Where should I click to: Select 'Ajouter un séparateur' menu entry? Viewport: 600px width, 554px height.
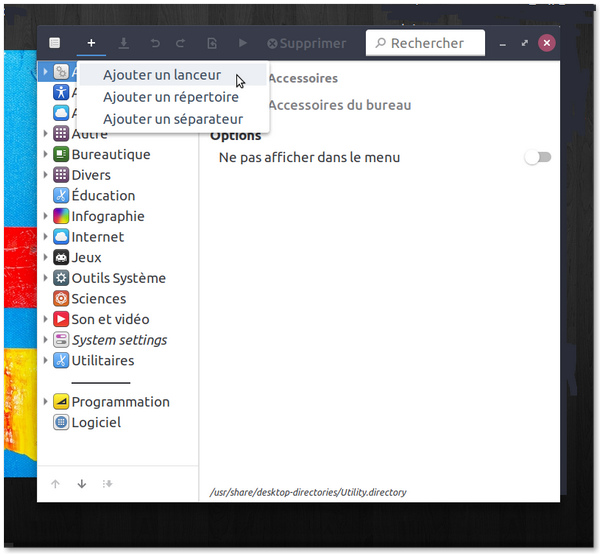[172, 119]
